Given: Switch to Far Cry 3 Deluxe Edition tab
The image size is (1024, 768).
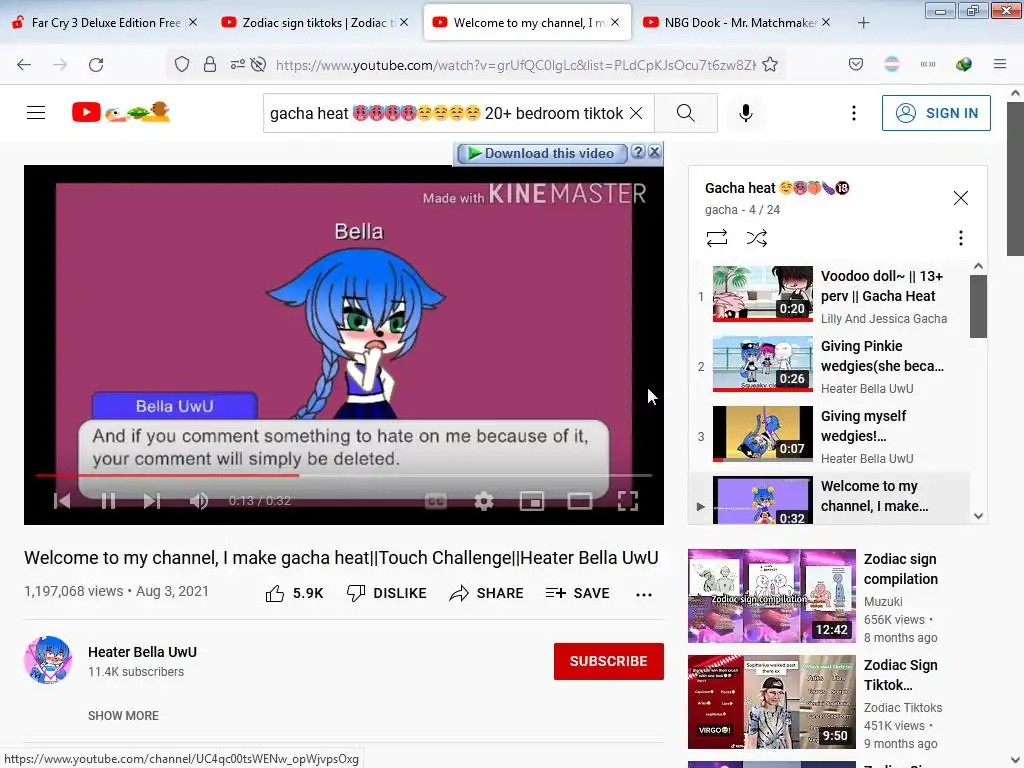Looking at the screenshot, I should pyautogui.click(x=104, y=23).
